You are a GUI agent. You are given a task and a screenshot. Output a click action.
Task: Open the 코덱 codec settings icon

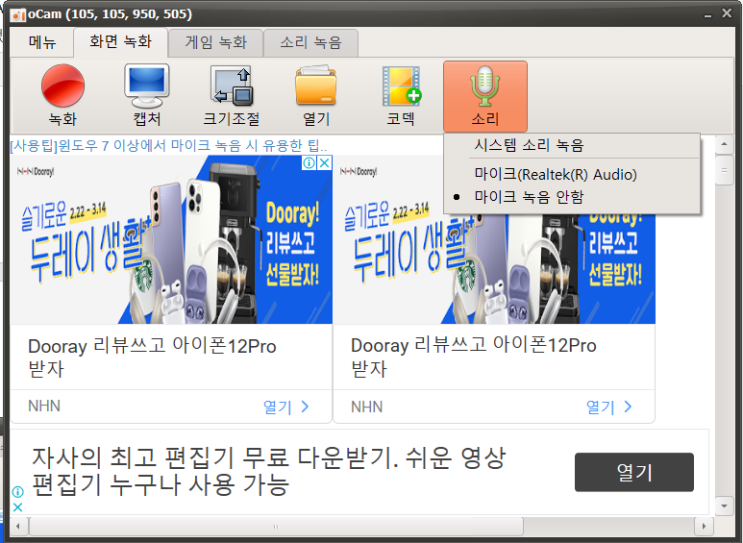(x=401, y=95)
